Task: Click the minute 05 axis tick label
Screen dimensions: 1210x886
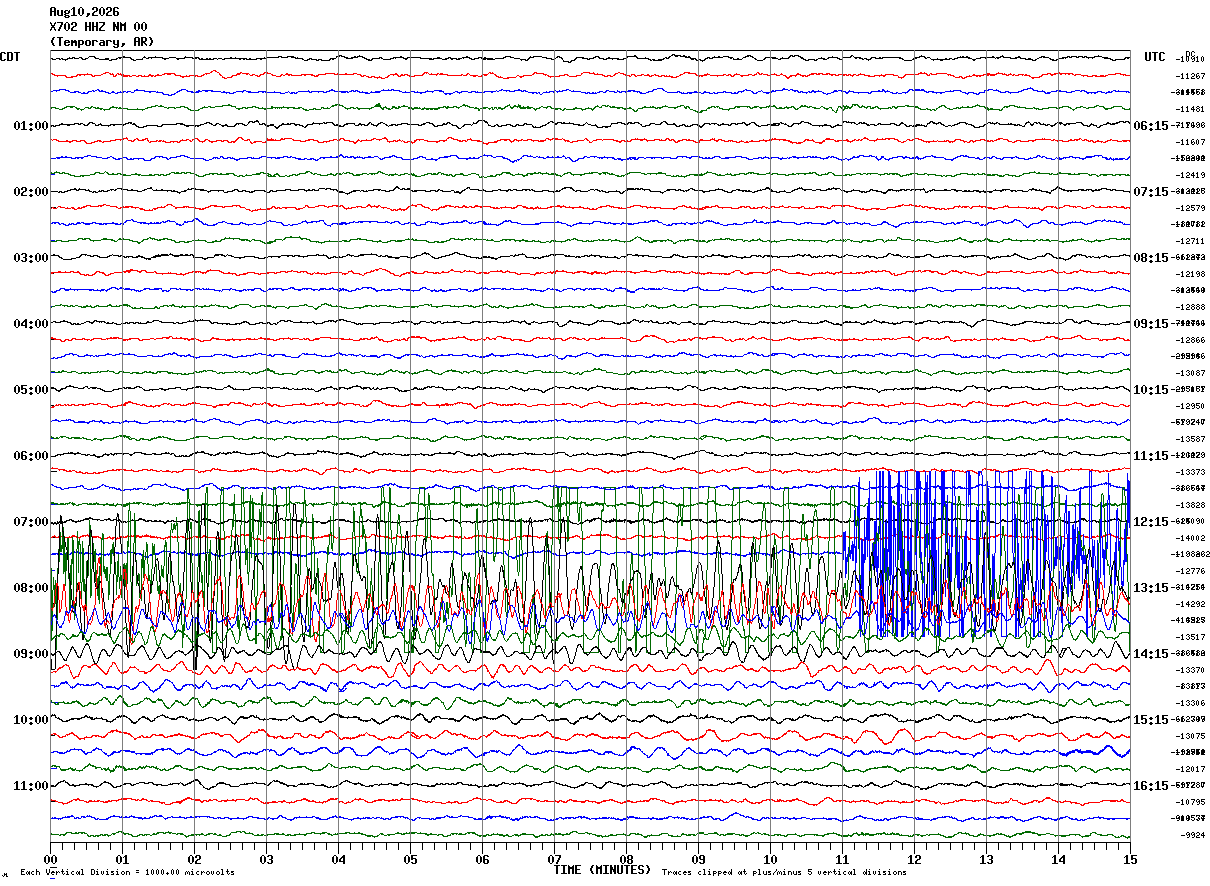Action: coord(410,859)
